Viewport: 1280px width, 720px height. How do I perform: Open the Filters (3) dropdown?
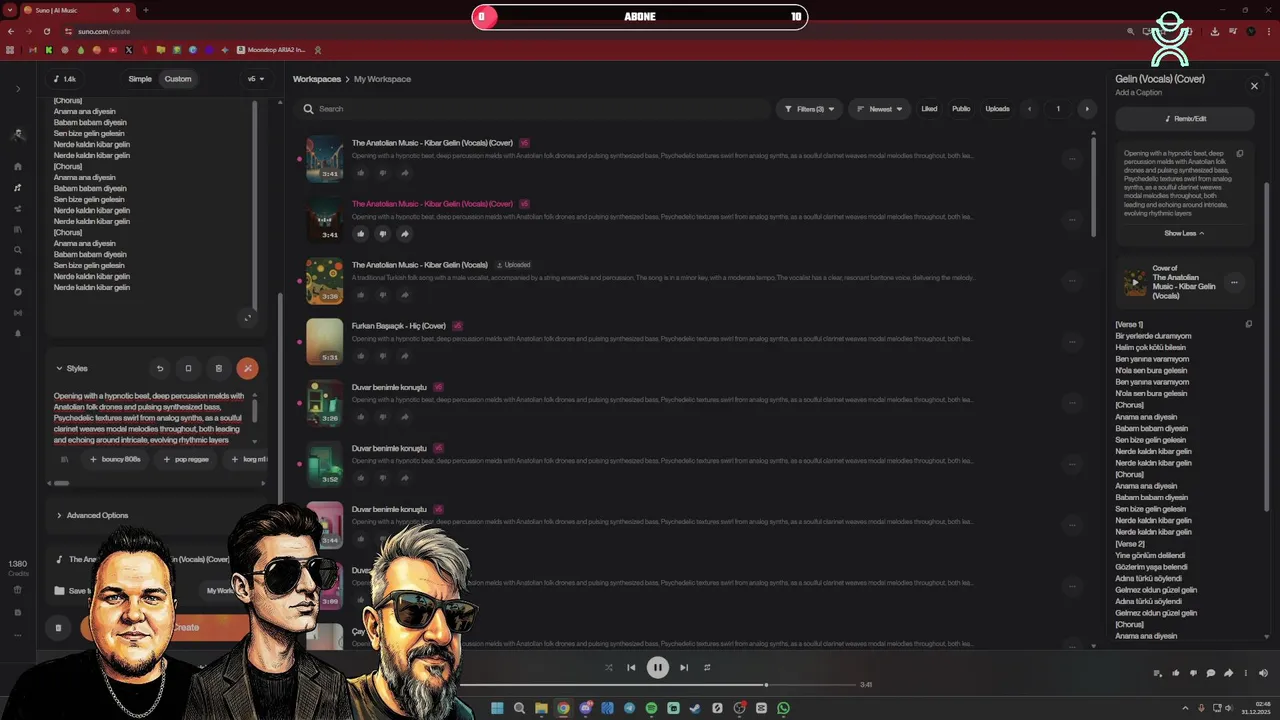(x=809, y=109)
